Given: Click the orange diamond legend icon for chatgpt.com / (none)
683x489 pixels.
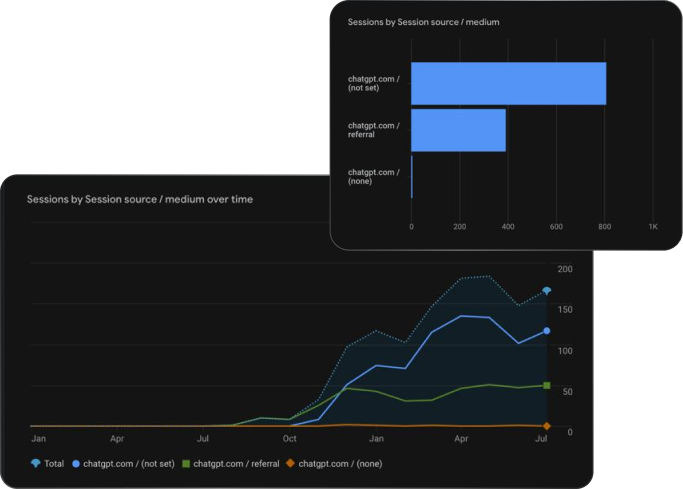Looking at the screenshot, I should tap(290, 463).
